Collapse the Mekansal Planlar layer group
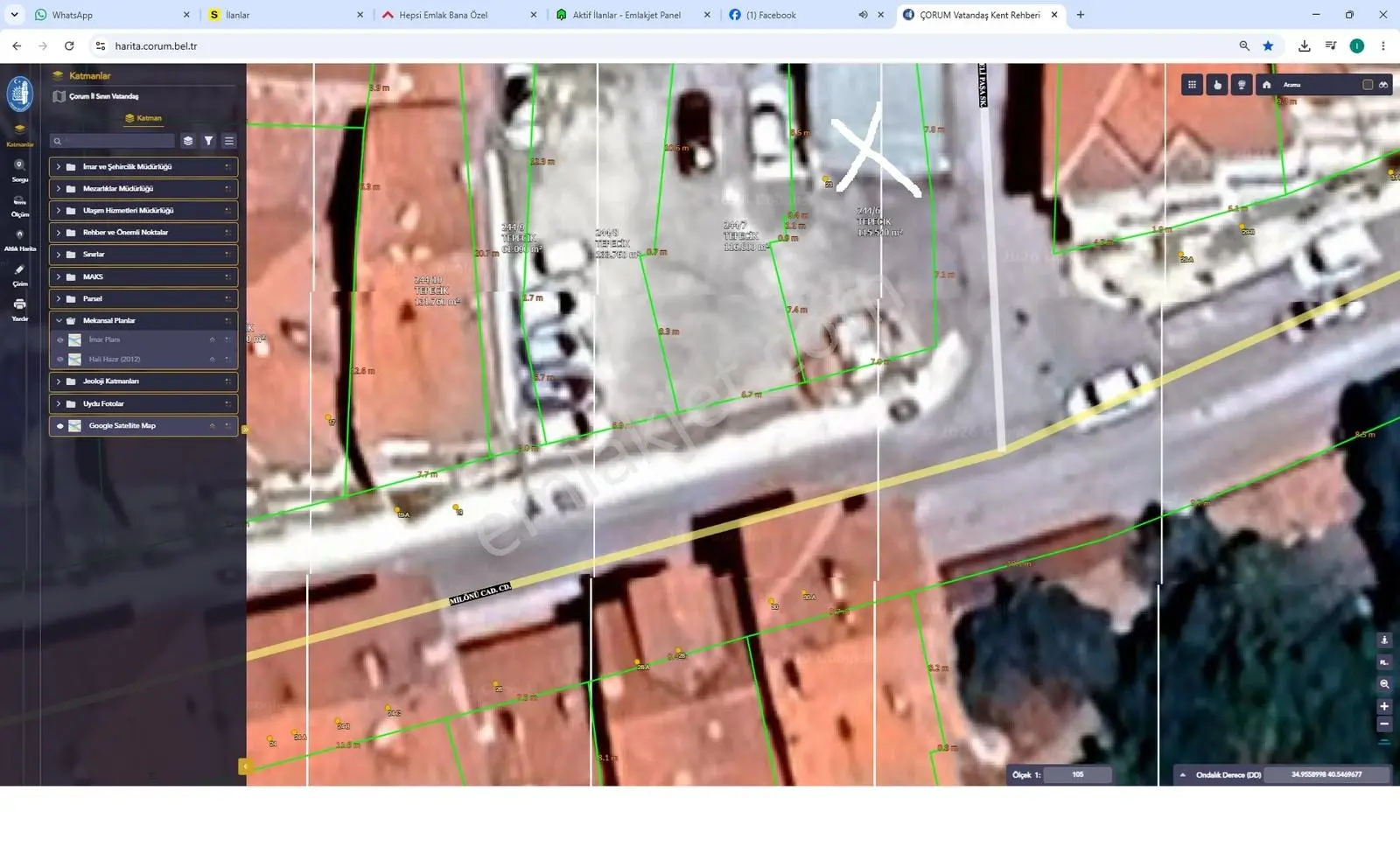The width and height of the screenshot is (1400, 867). 59,320
